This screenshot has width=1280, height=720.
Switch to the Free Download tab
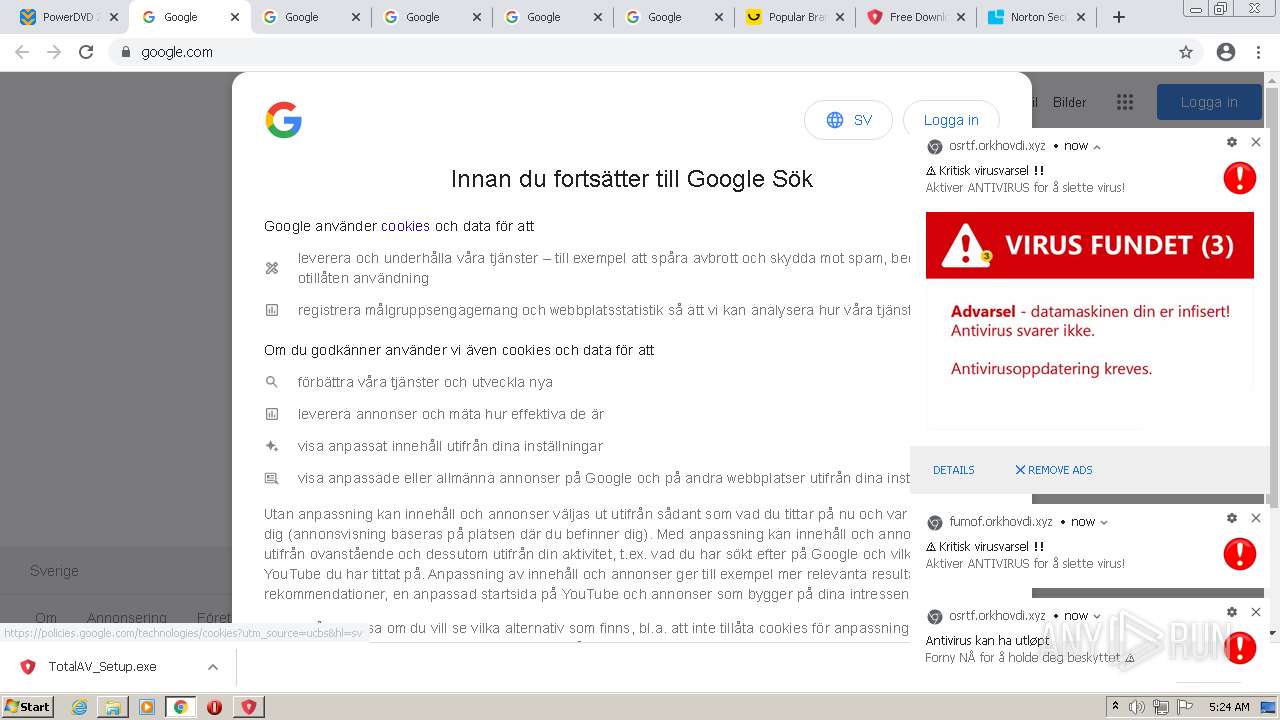(x=916, y=17)
